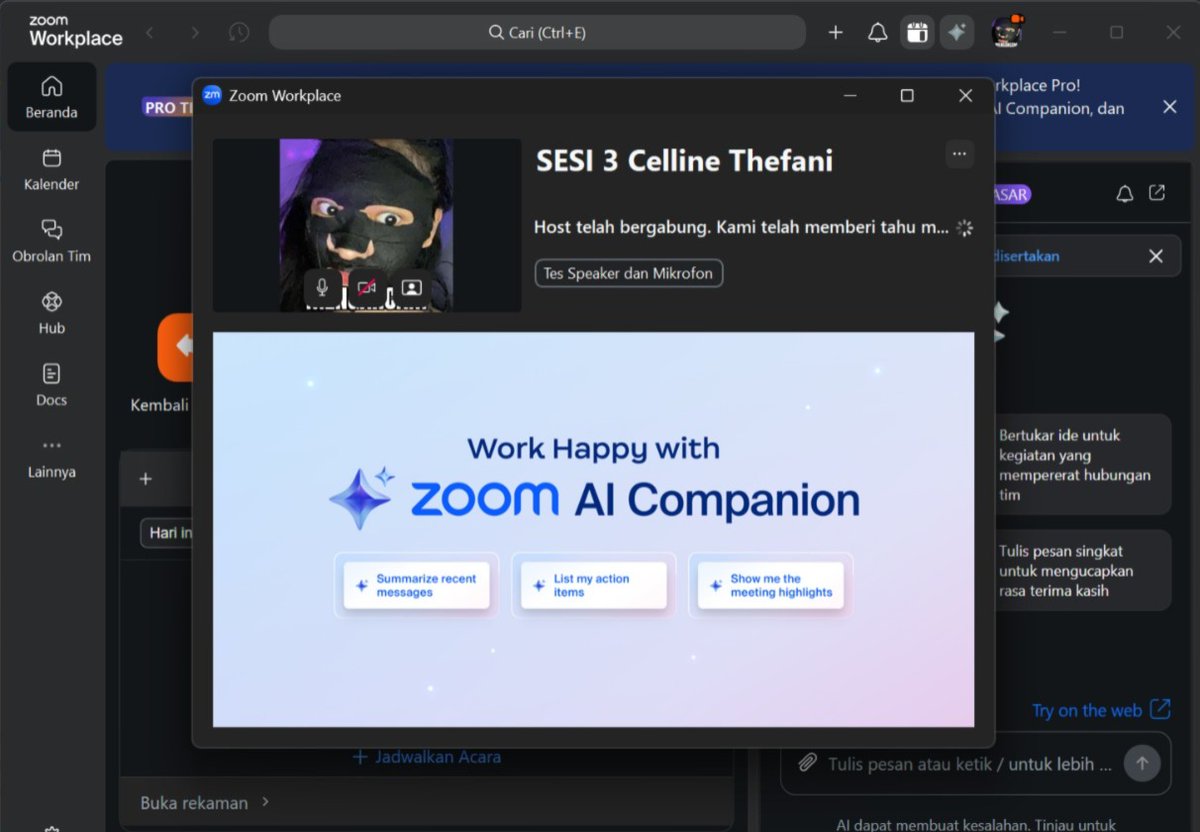Viewport: 1200px width, 832px height.
Task: Toggle camera in video preview
Action: [x=366, y=288]
